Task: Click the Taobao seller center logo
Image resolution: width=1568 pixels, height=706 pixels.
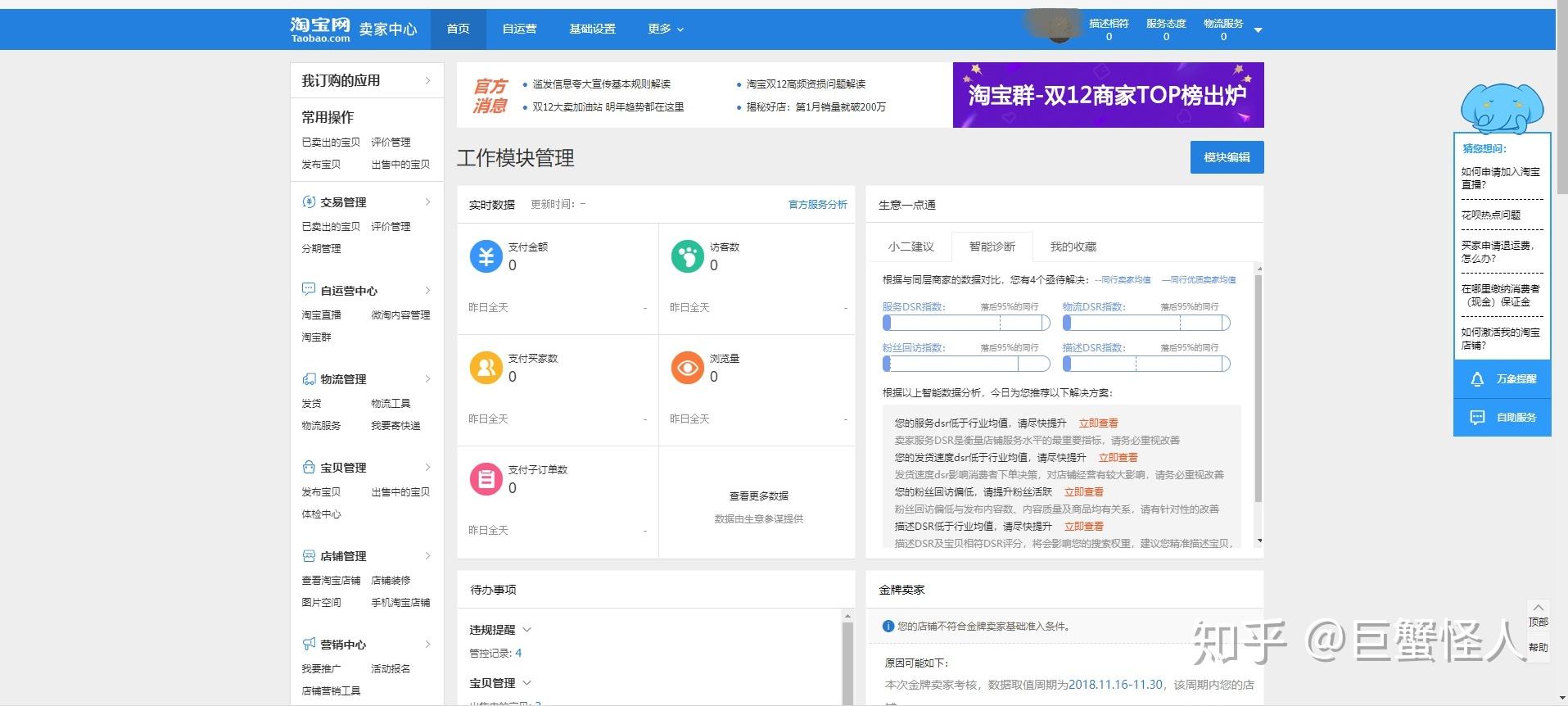Action: point(354,29)
